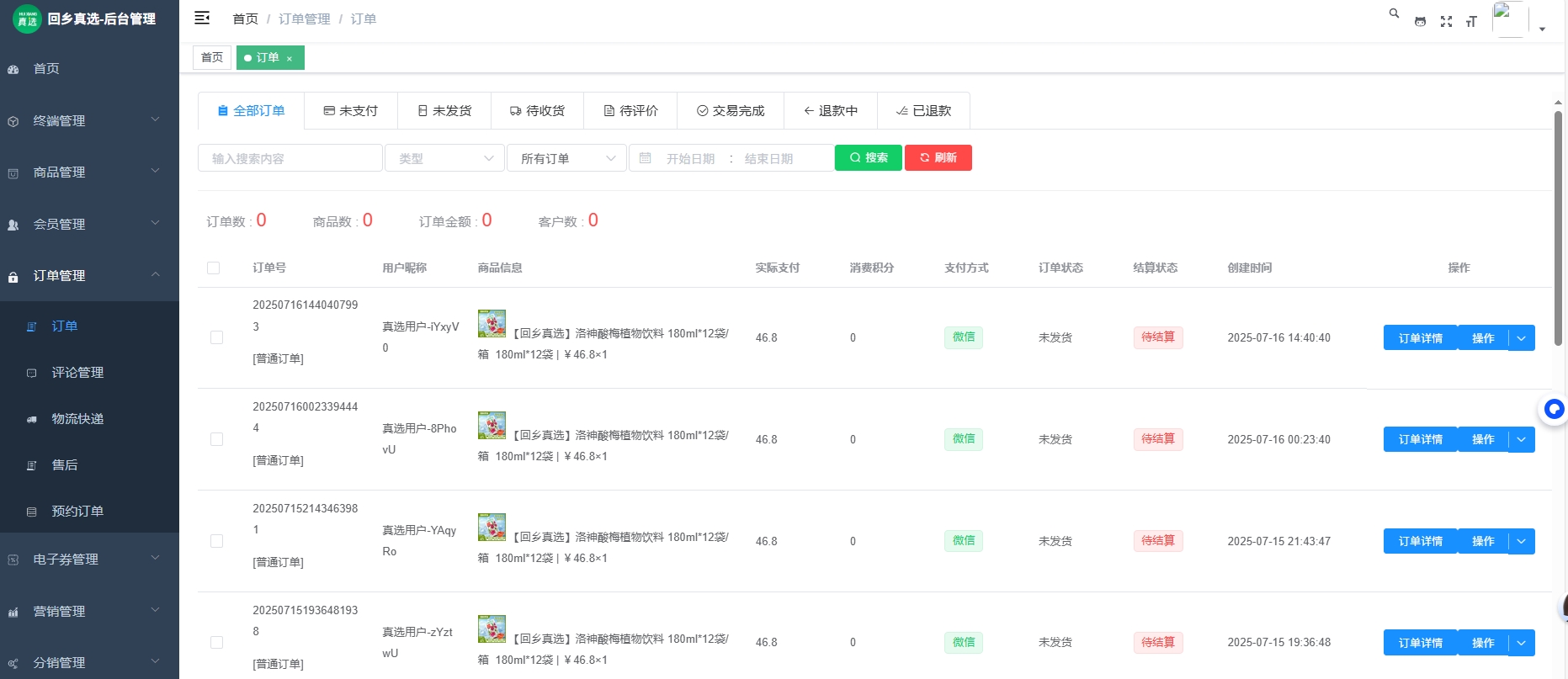The height and width of the screenshot is (679, 1568).
Task: Open the search magnifier icon in header
Action: (1394, 13)
